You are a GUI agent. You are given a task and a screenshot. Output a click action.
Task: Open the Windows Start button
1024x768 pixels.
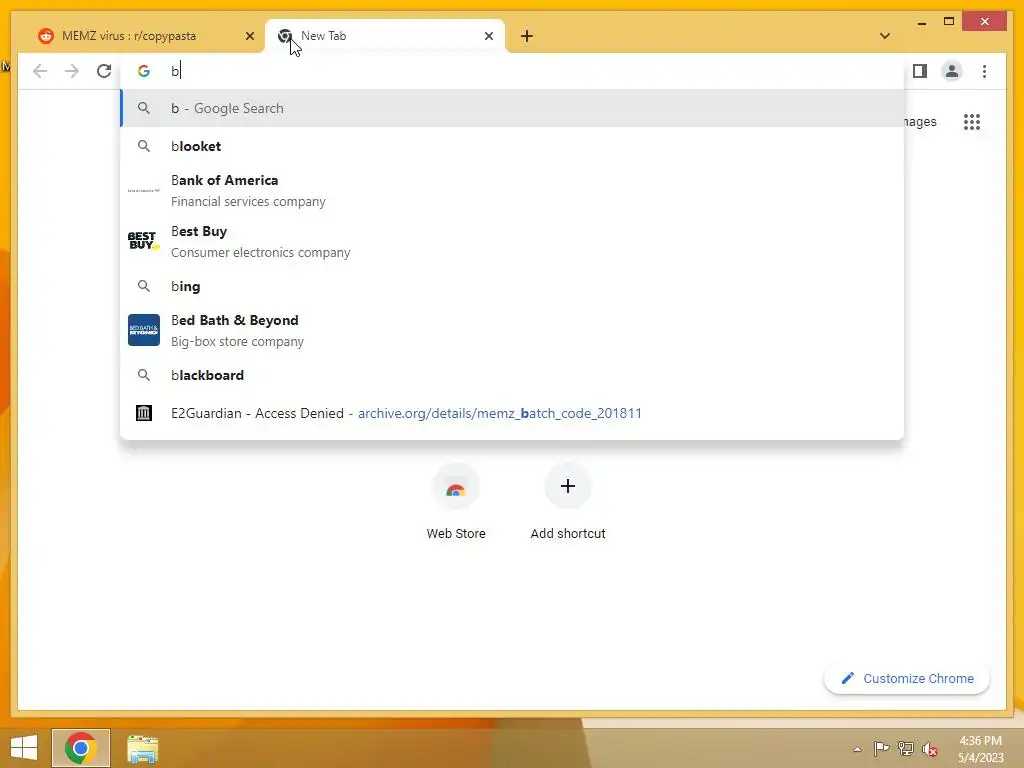24,748
